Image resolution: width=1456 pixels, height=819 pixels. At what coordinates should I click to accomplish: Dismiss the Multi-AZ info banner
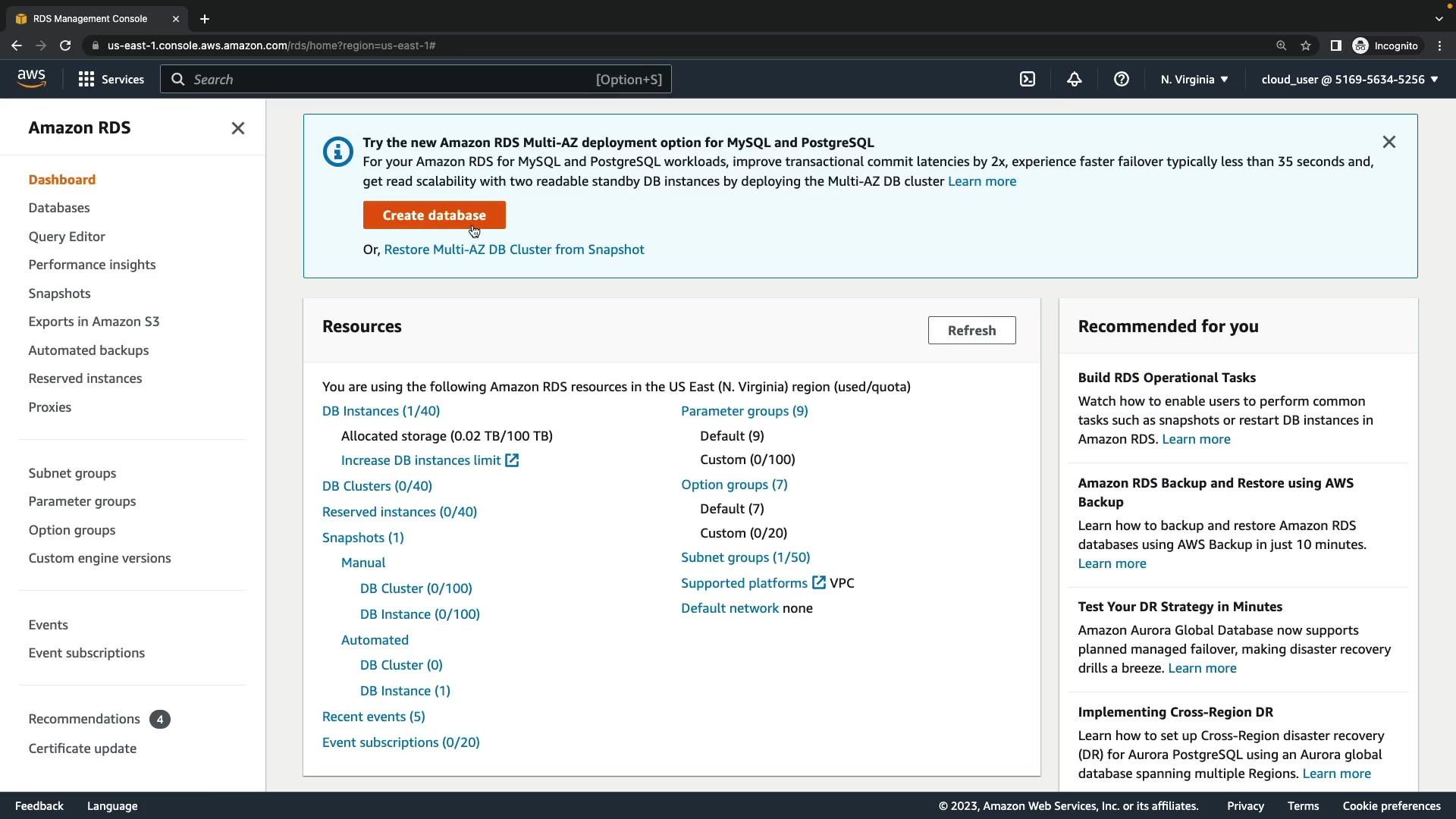pyautogui.click(x=1389, y=142)
